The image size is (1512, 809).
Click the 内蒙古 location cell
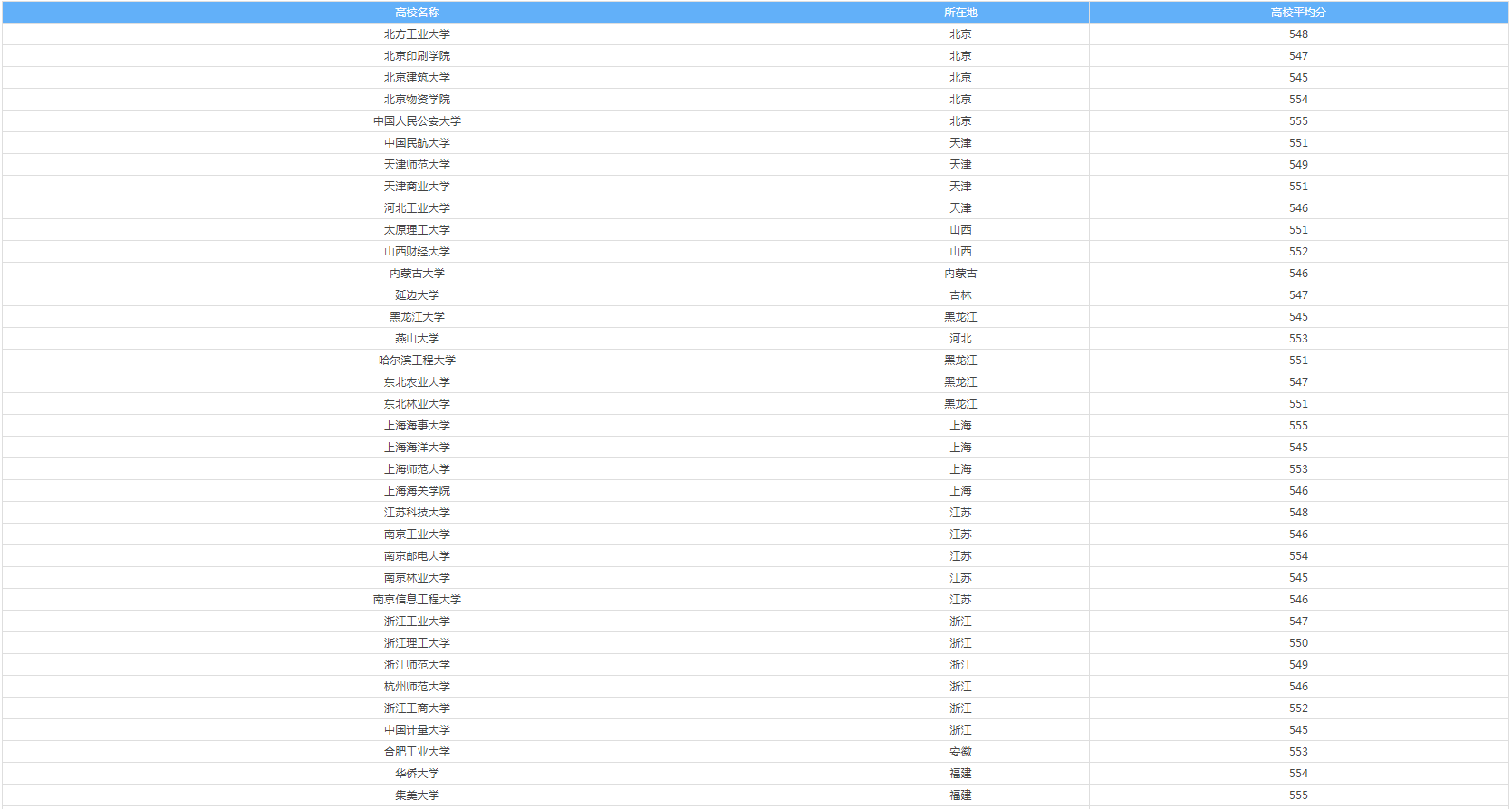(960, 274)
